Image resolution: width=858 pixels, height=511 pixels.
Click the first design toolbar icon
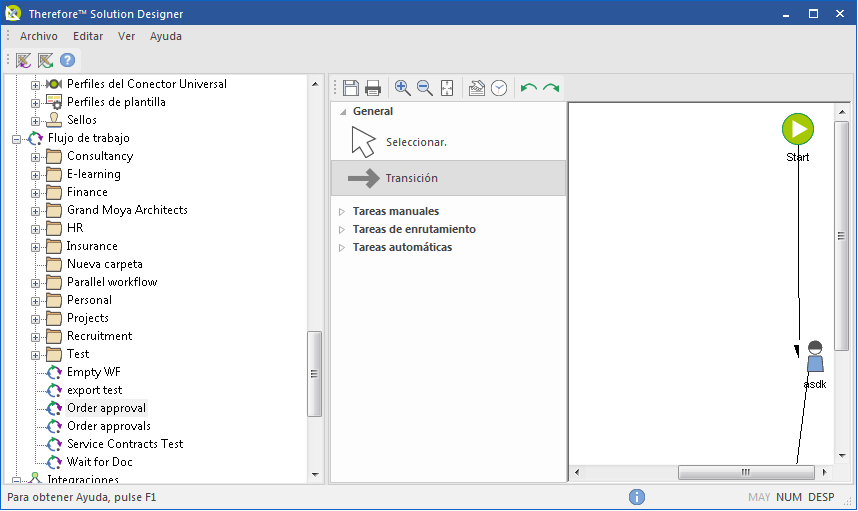[x=24, y=60]
